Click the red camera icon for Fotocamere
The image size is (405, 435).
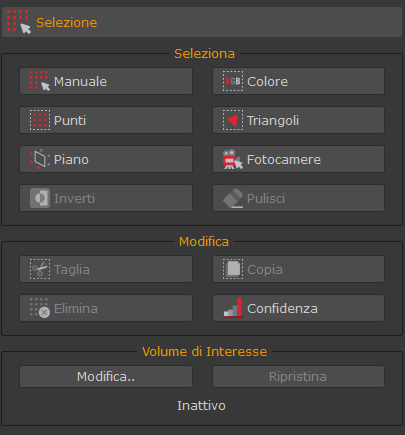click(x=233, y=159)
